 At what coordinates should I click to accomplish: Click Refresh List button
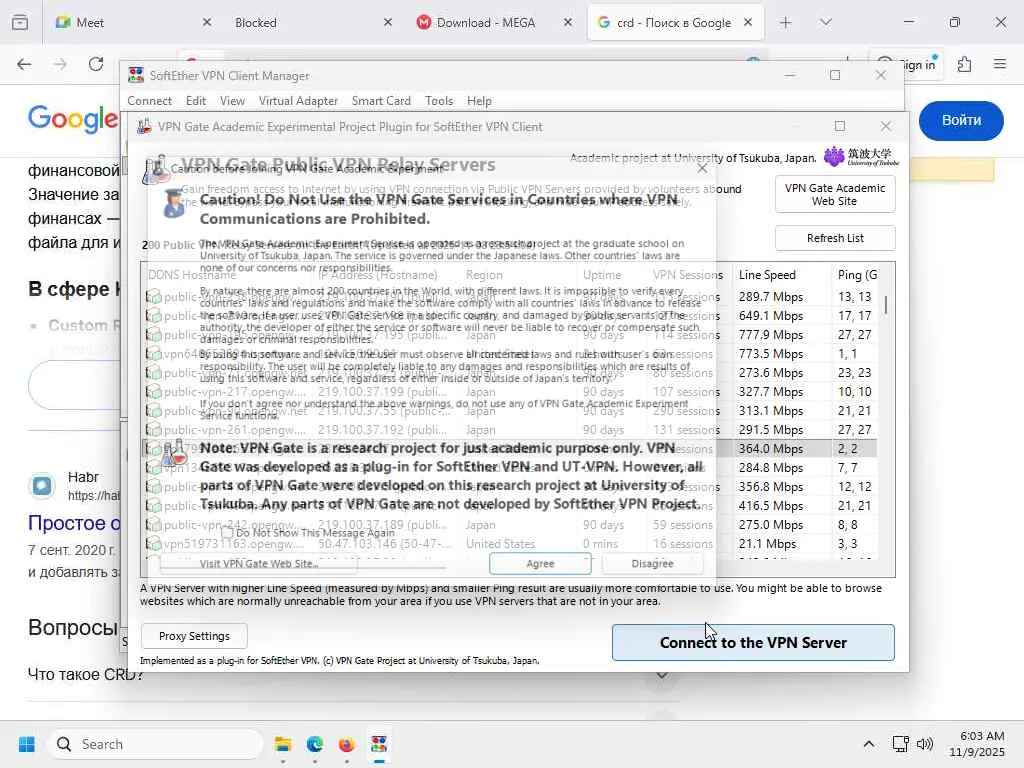835,238
